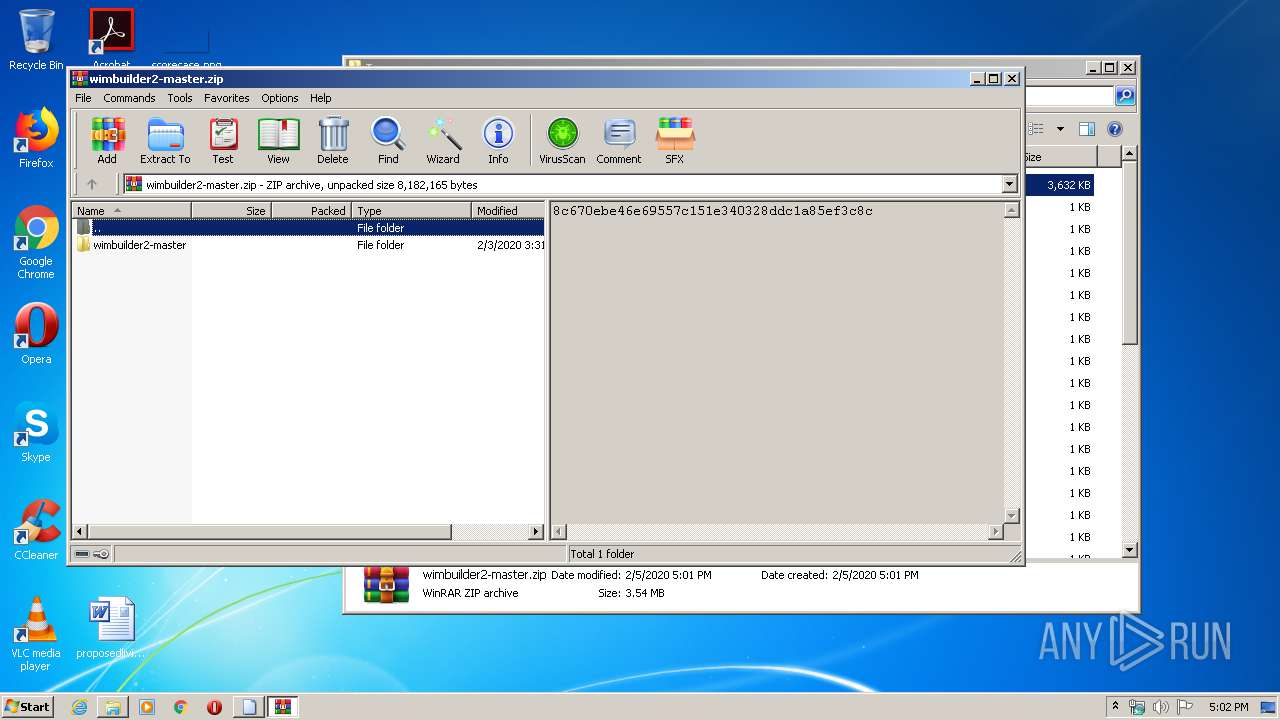The width and height of the screenshot is (1280, 720).
Task: Launch the Wizard tool
Action: [x=443, y=140]
